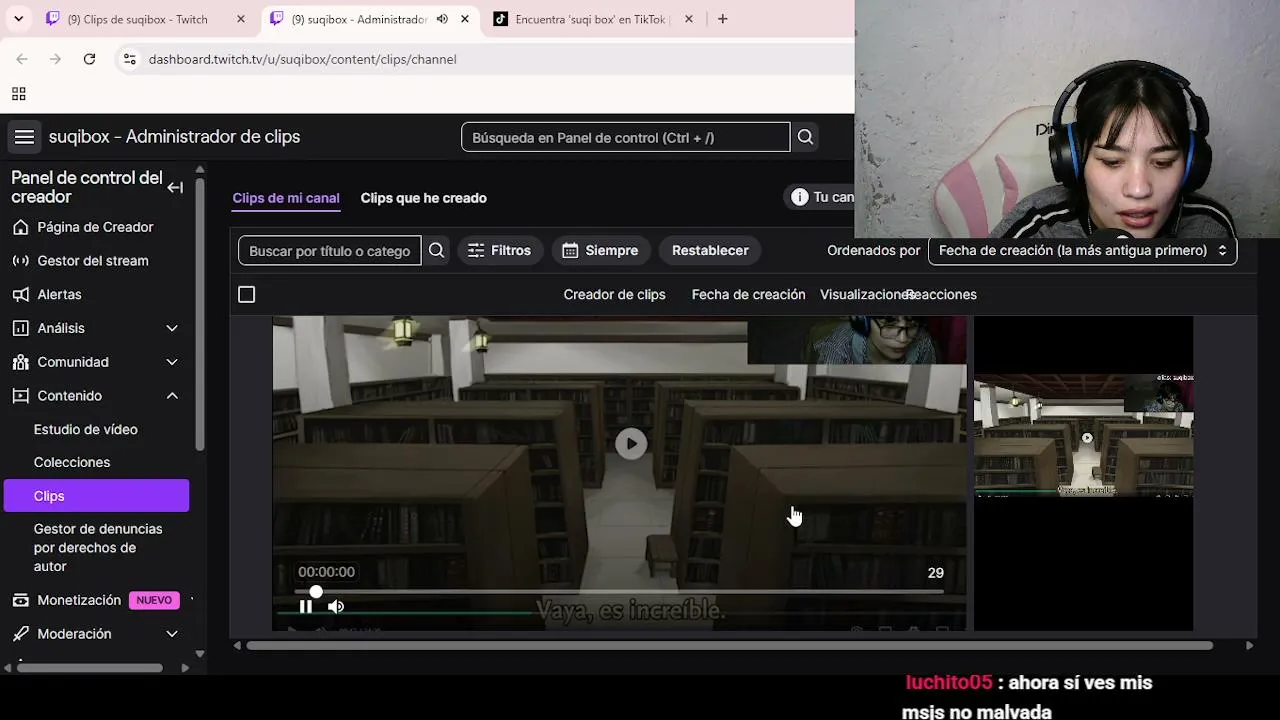This screenshot has height=720, width=1280.
Task: Click the sidebar horizontal scrollbar
Action: (x=90, y=667)
